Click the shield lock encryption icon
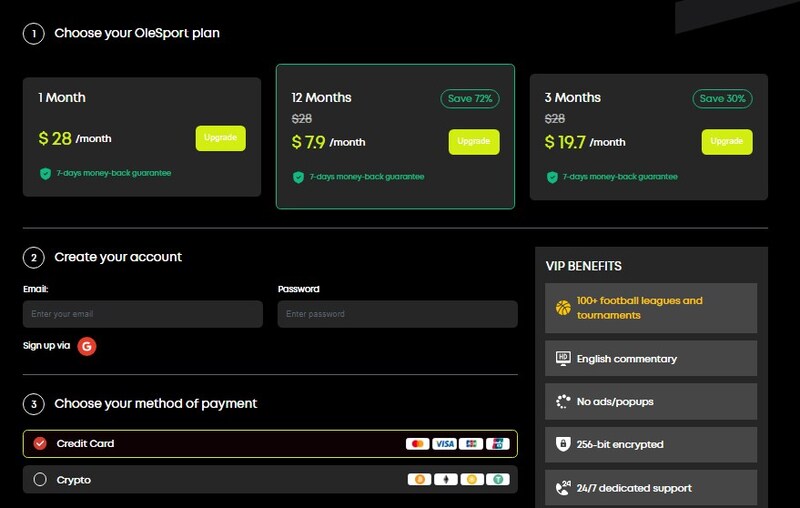800x508 pixels. [563, 444]
